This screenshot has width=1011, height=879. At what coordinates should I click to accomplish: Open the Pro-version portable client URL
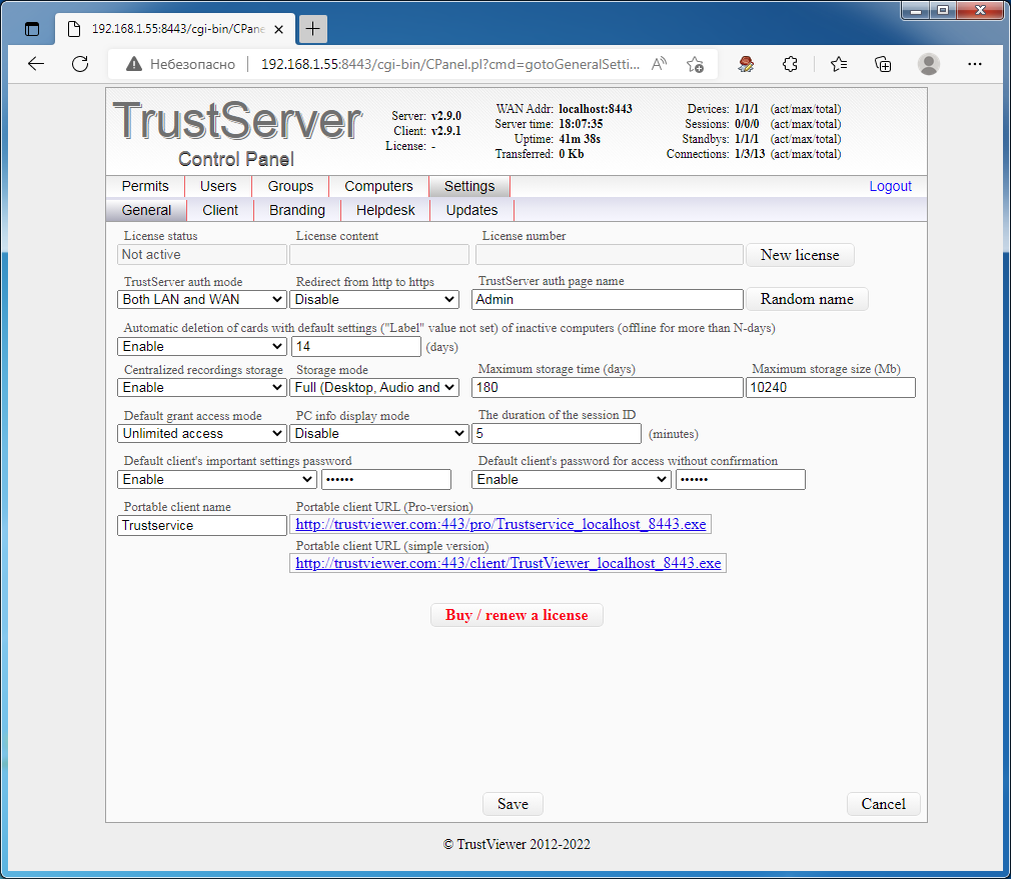(x=500, y=524)
